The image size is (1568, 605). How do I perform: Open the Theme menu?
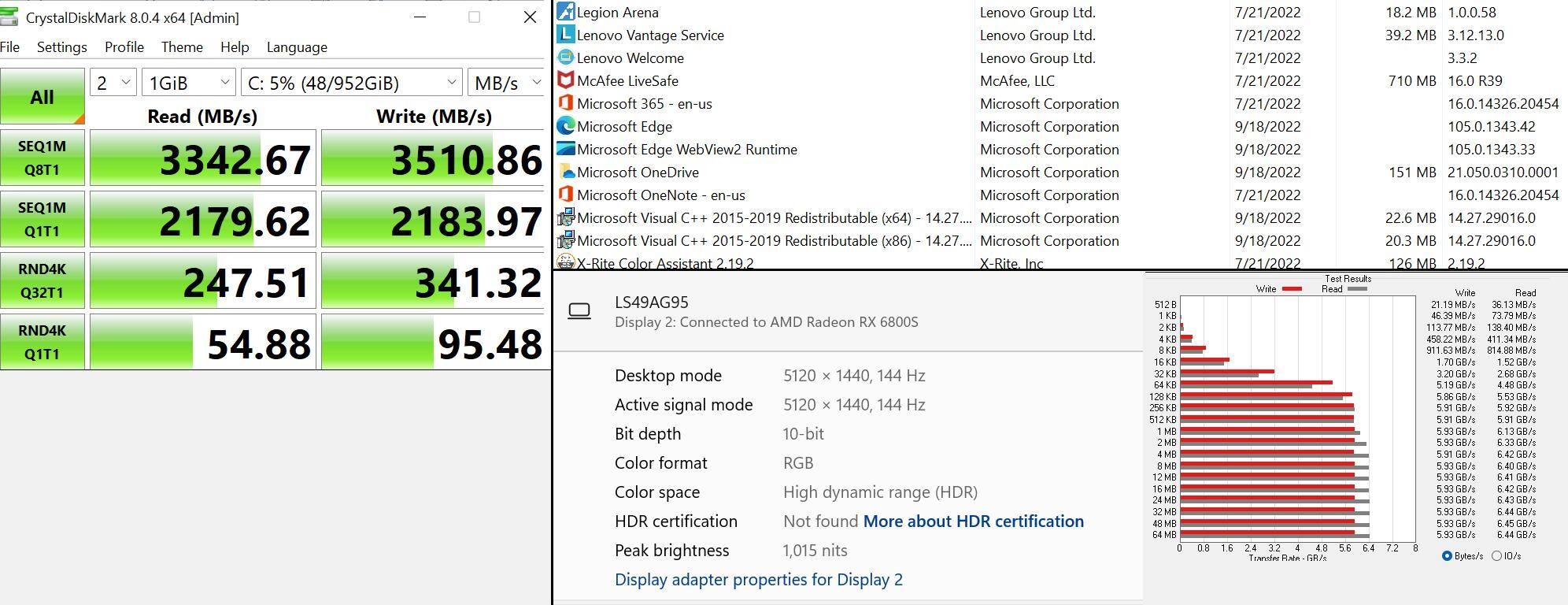pyautogui.click(x=182, y=47)
